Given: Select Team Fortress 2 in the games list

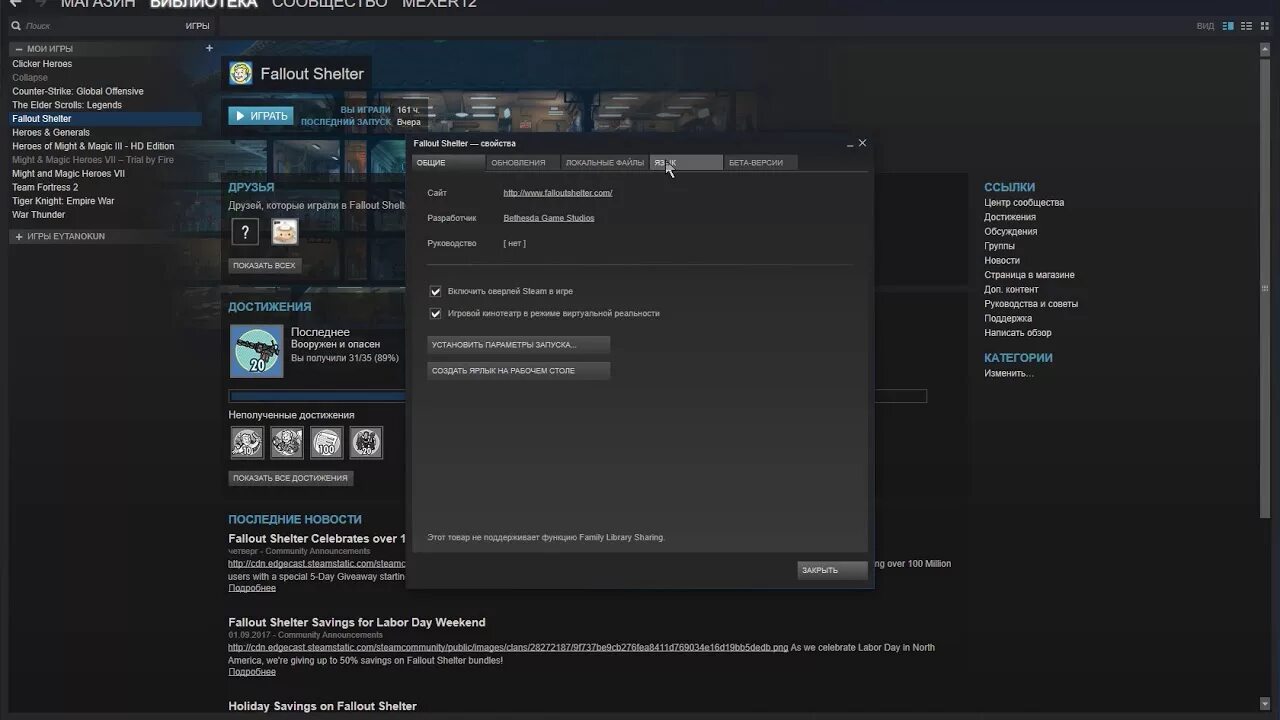Looking at the screenshot, I should (x=45, y=187).
